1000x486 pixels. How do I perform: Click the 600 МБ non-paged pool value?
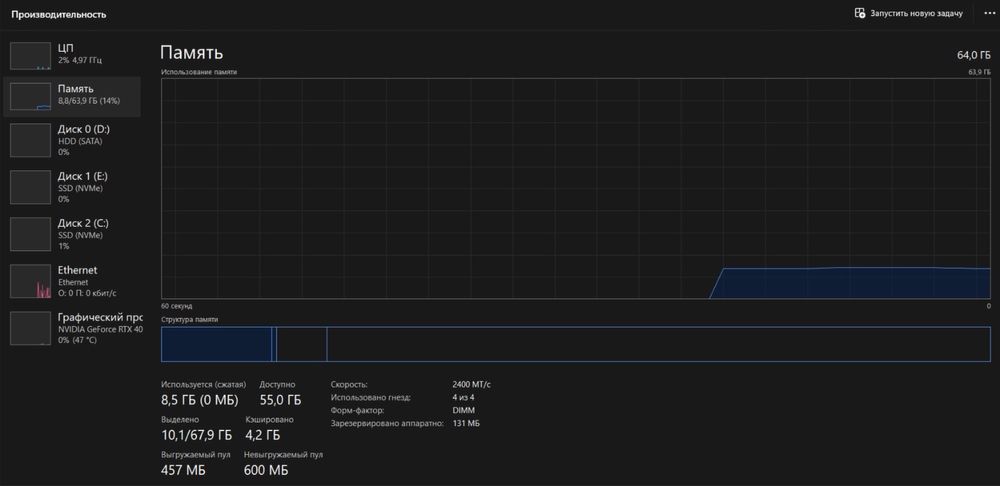(266, 471)
